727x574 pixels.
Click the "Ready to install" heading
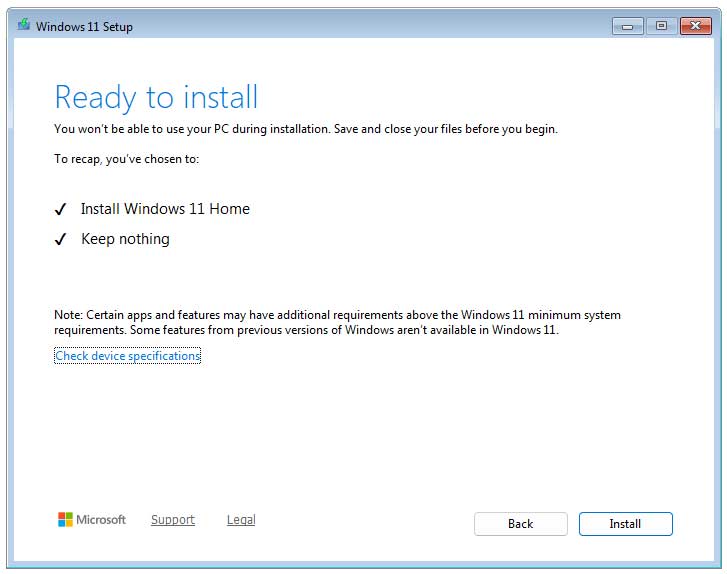pyautogui.click(x=156, y=97)
